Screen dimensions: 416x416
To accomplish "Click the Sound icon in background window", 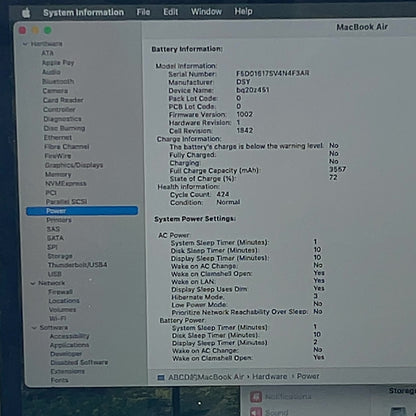I will click(x=256, y=412).
